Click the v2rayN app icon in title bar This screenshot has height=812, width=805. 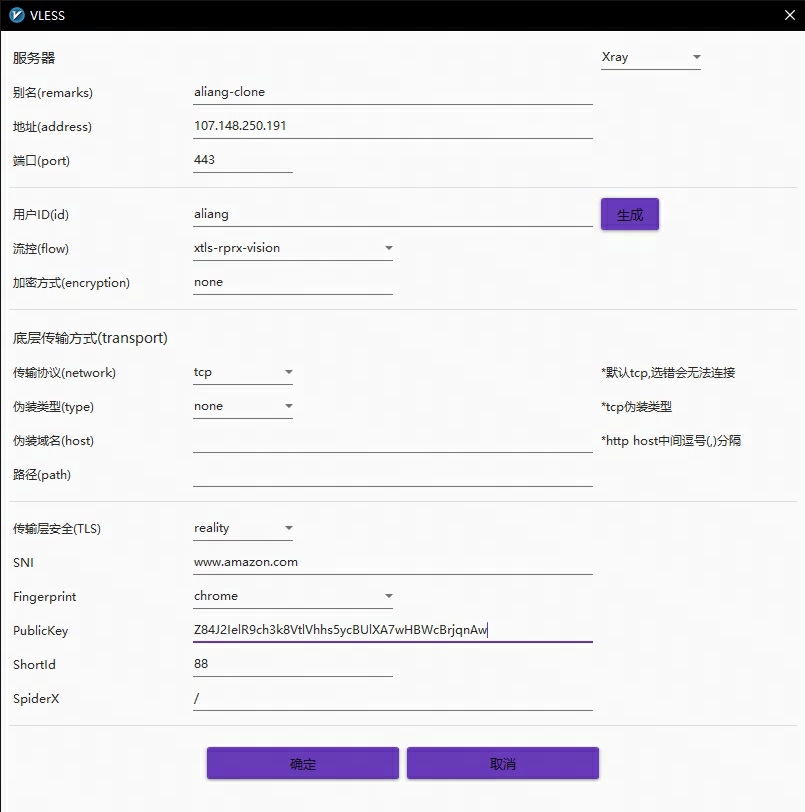[16, 16]
